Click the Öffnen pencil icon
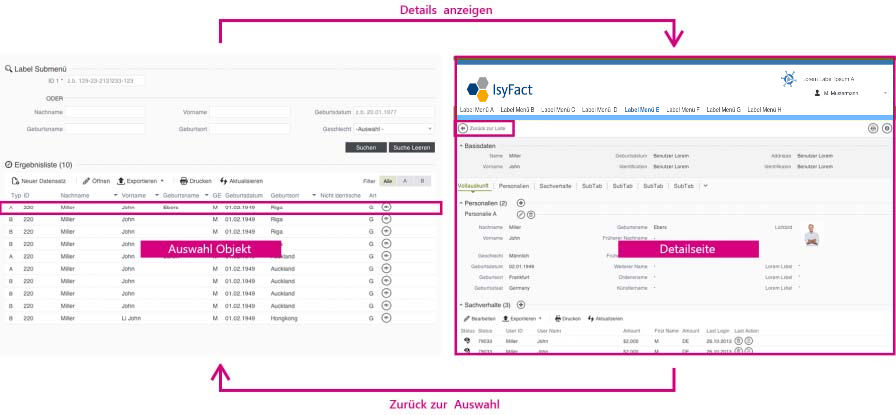 click(x=86, y=181)
